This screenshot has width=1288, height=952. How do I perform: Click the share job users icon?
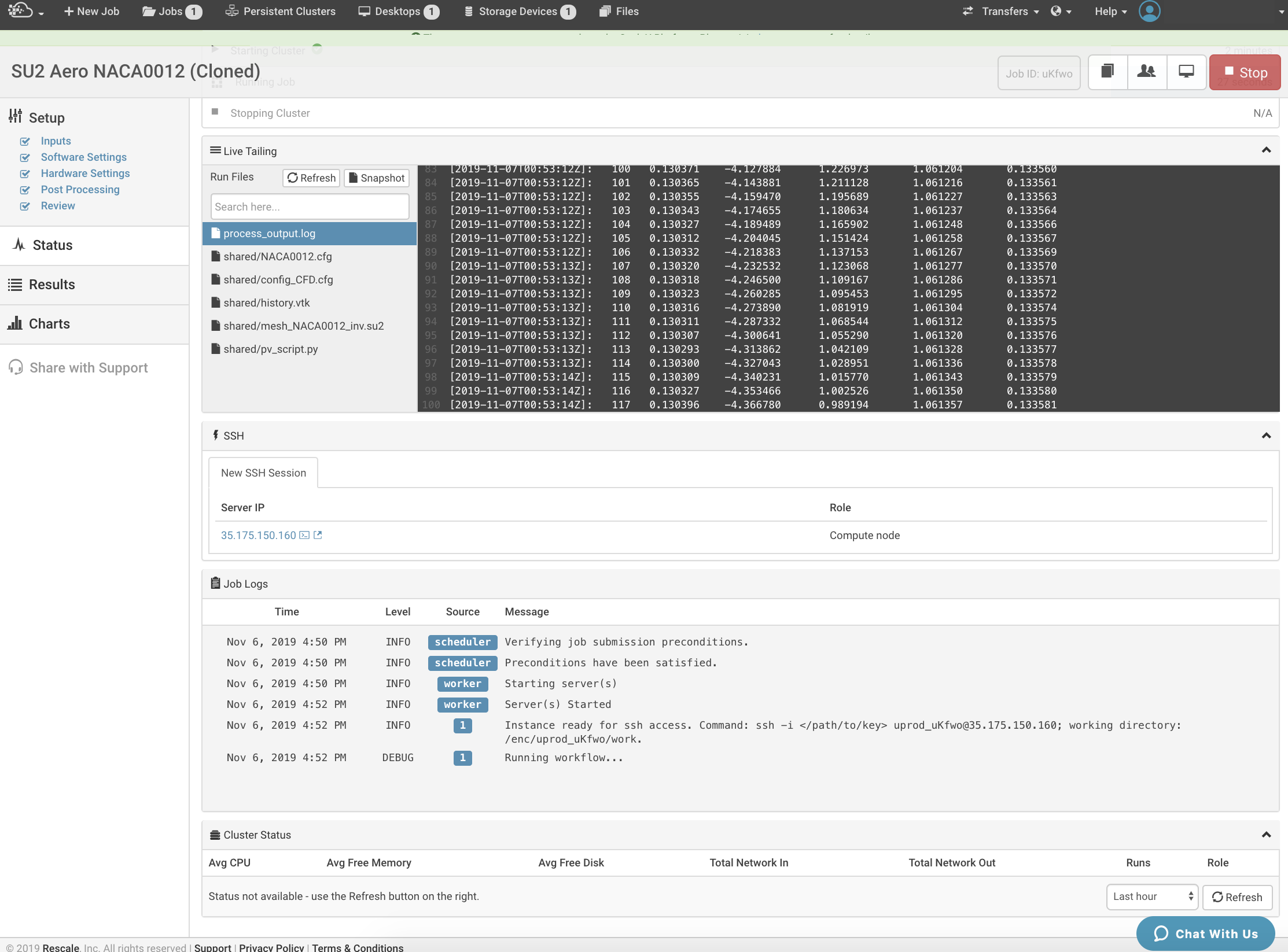1146,72
